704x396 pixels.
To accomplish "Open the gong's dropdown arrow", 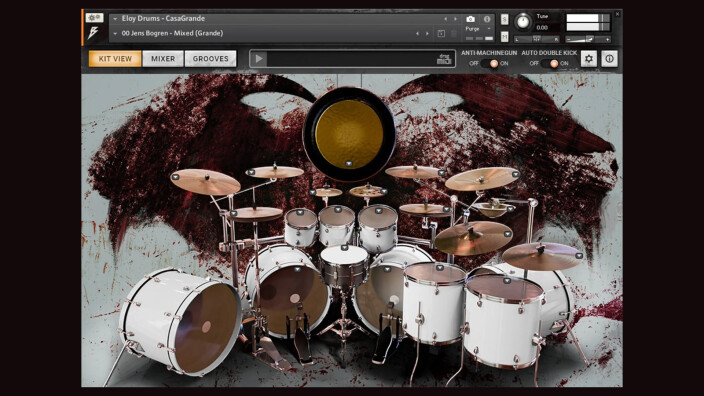I will point(349,163).
